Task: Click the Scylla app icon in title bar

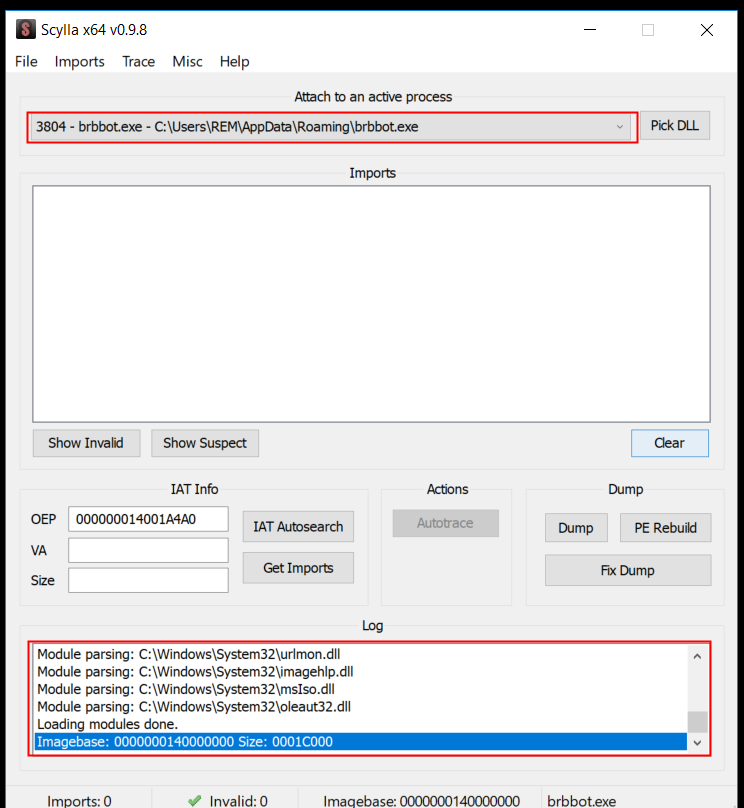Action: click(x=25, y=29)
